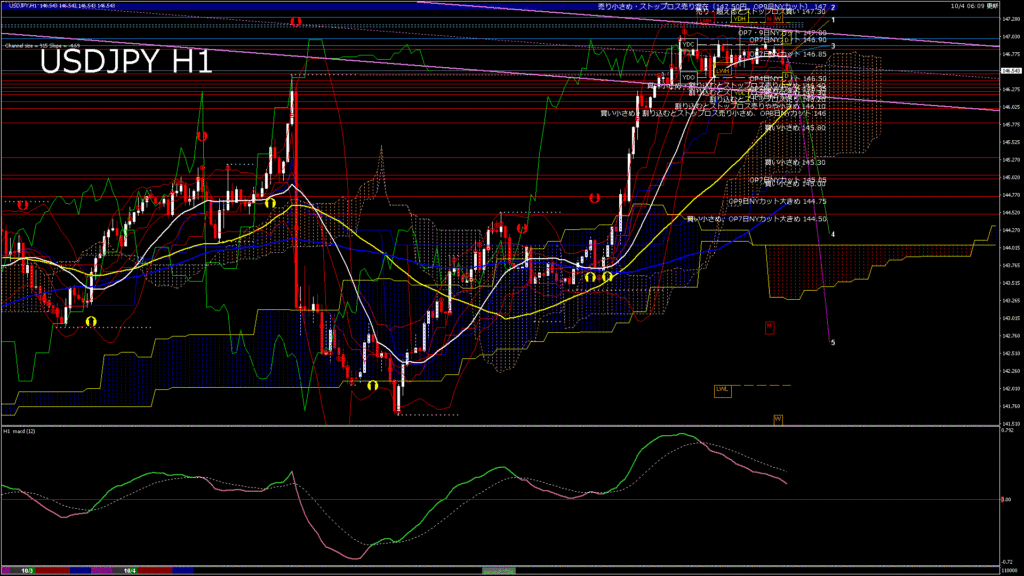Select the Channel size info text

coord(40,46)
